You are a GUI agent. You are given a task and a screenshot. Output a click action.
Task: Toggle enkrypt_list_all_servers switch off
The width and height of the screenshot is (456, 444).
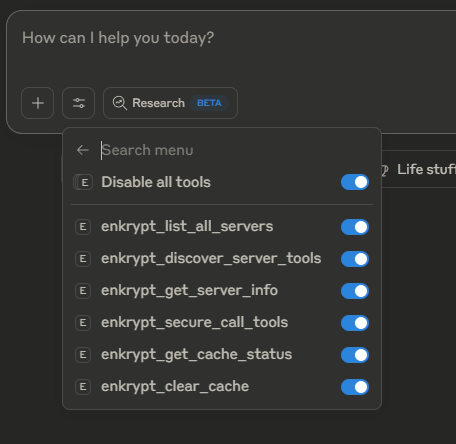(355, 227)
